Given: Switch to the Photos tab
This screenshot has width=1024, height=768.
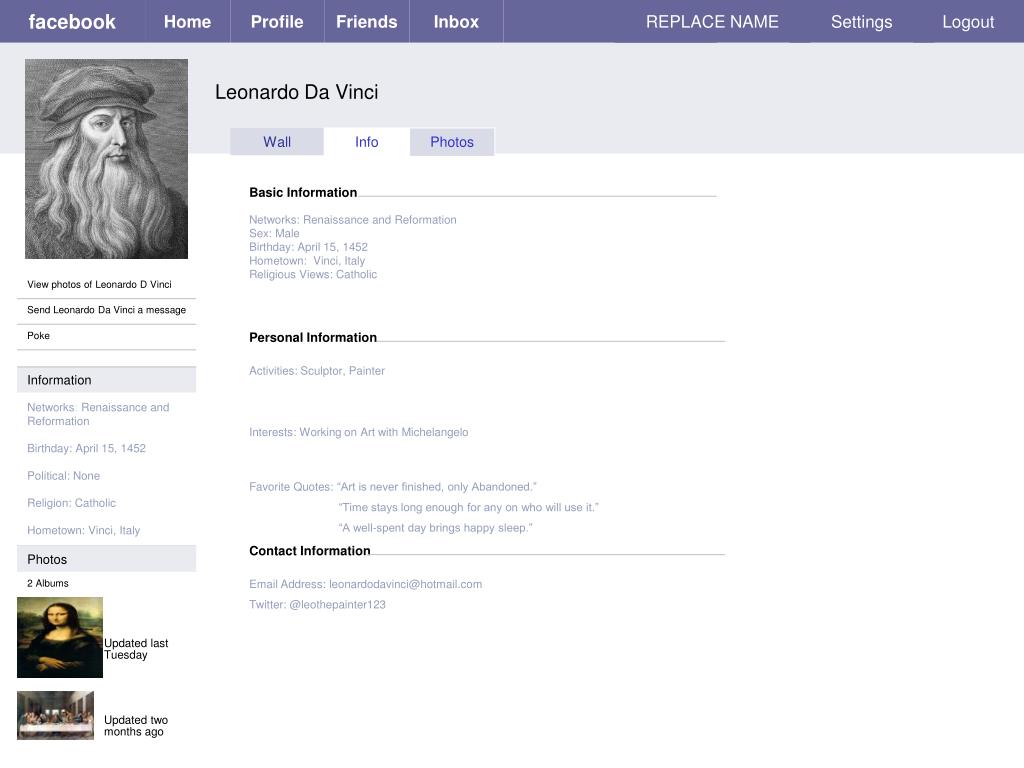Looking at the screenshot, I should click(452, 142).
